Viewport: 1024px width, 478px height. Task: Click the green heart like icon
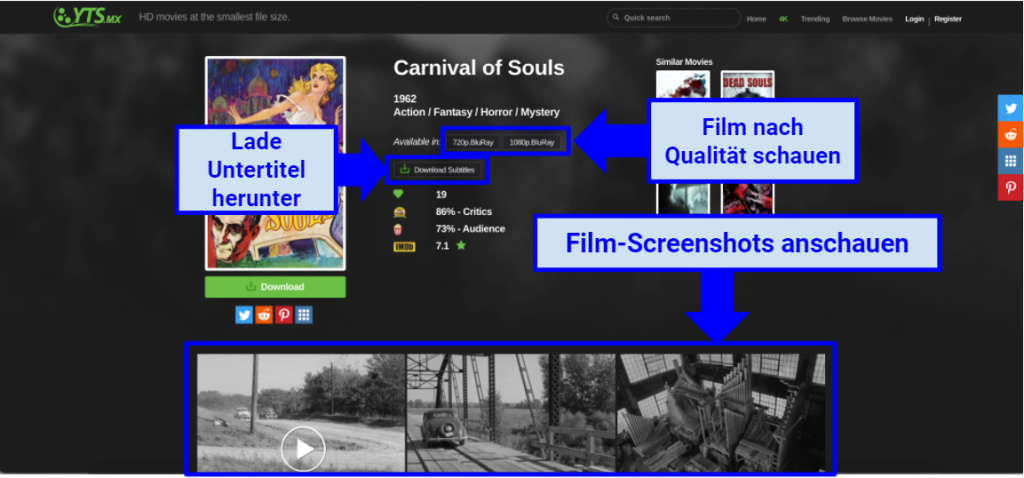click(398, 194)
